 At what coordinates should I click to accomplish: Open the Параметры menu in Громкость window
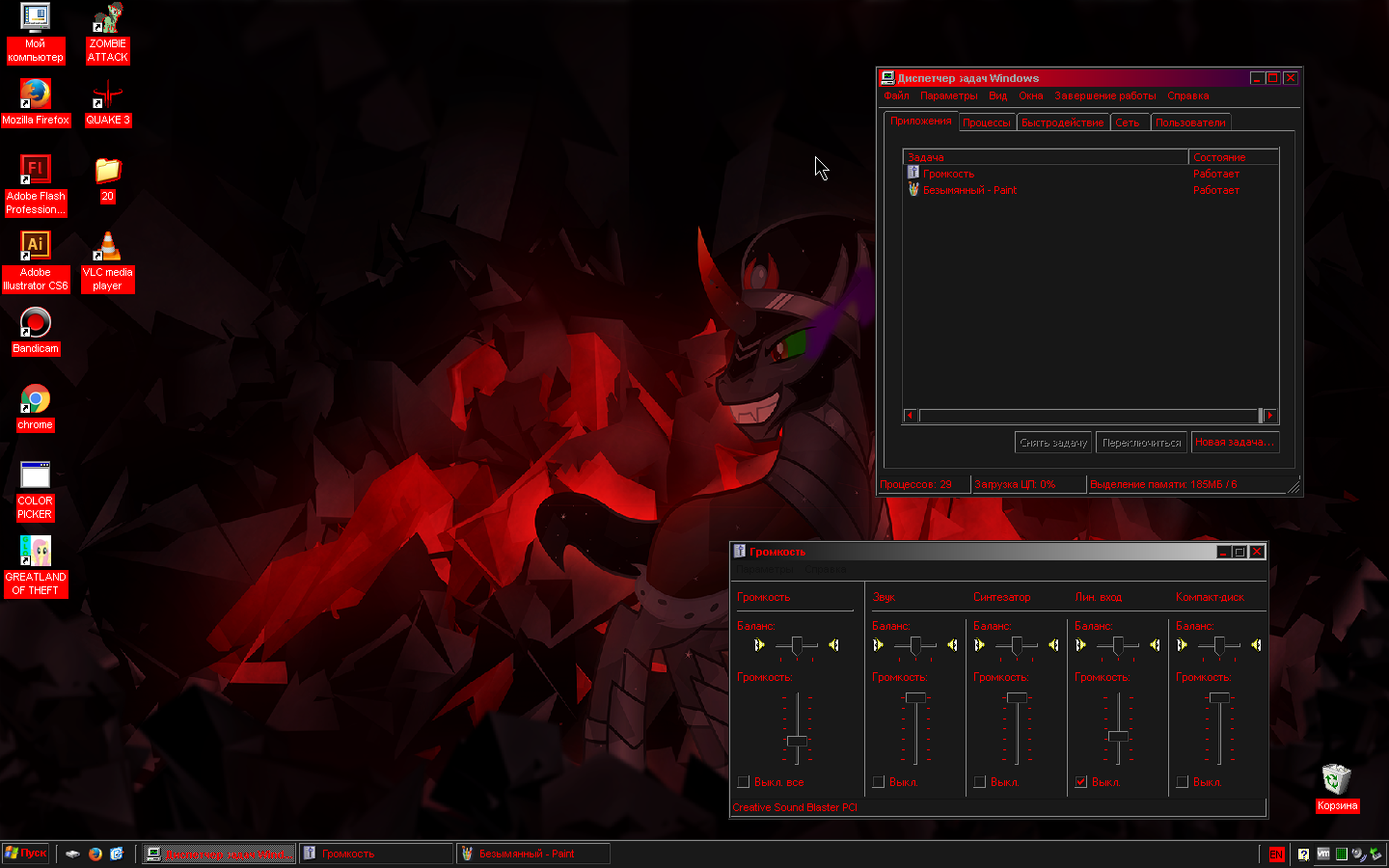coord(766,570)
